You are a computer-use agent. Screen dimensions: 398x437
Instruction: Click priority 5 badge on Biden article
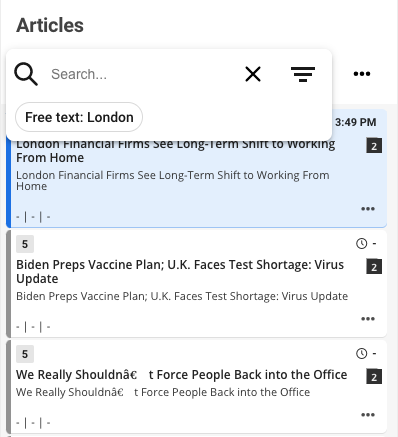tap(25, 244)
